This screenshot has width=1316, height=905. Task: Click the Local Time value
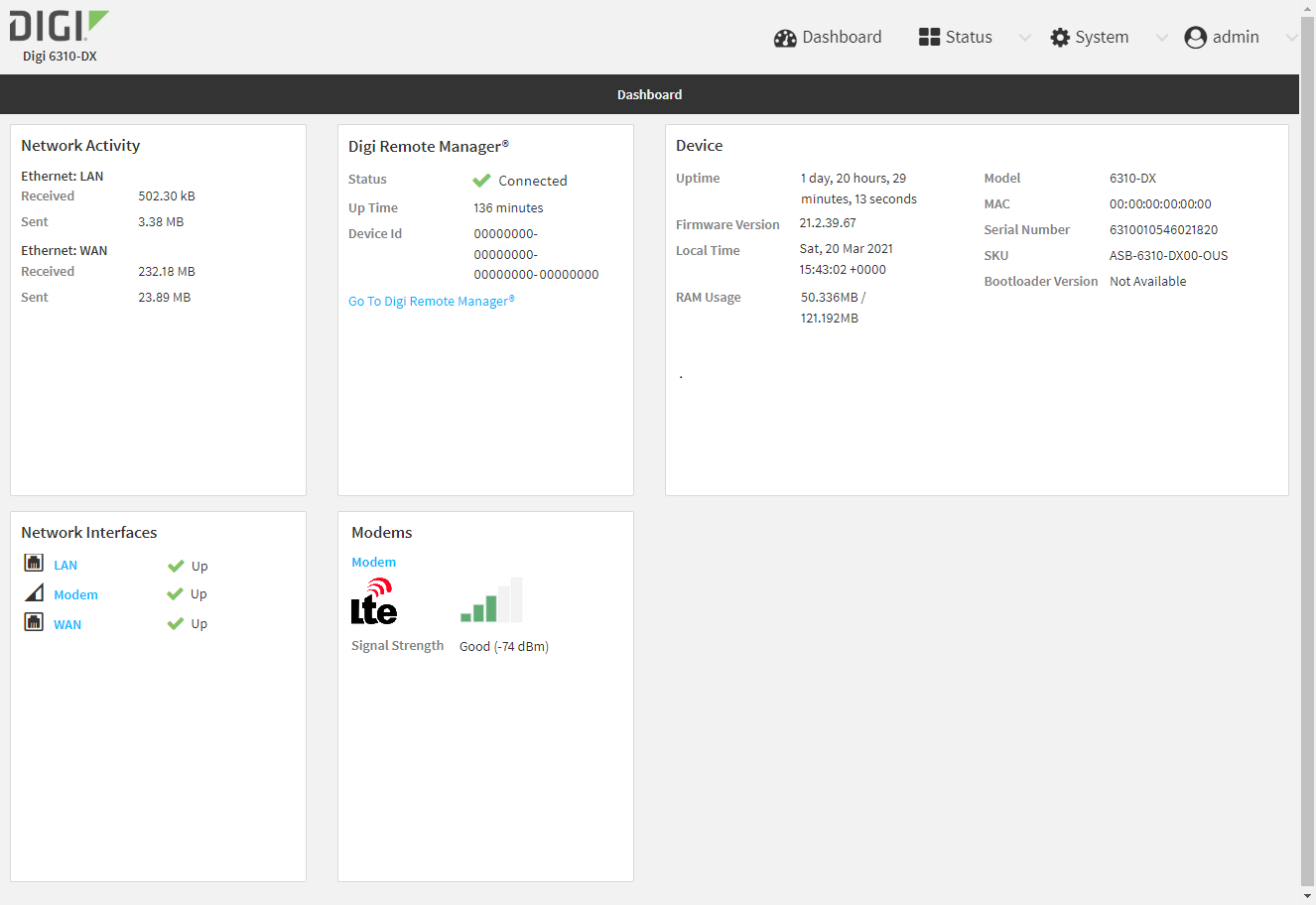(x=847, y=259)
